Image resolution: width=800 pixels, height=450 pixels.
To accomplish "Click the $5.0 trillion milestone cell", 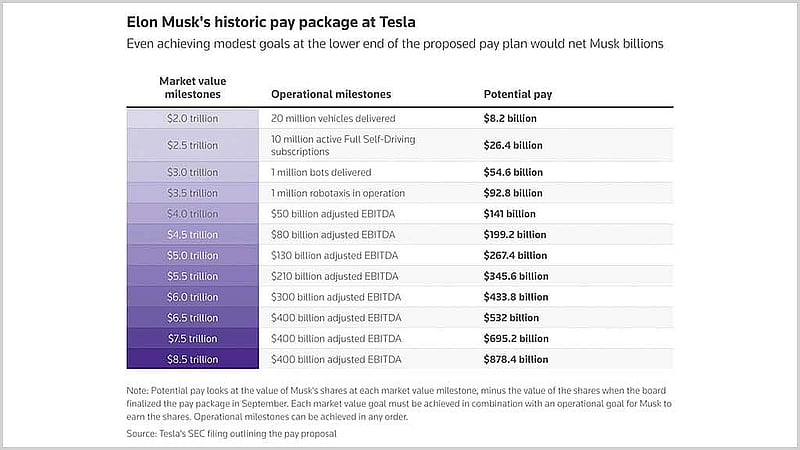I will coord(192,255).
